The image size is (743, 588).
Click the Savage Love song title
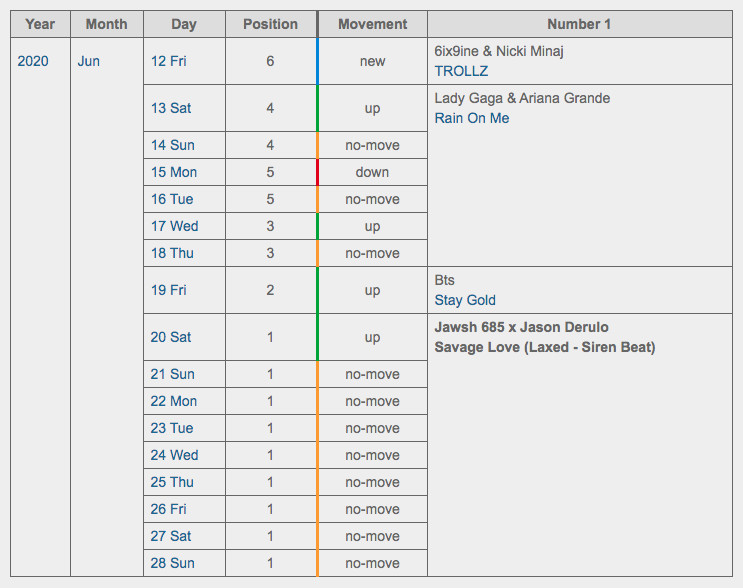click(x=545, y=347)
